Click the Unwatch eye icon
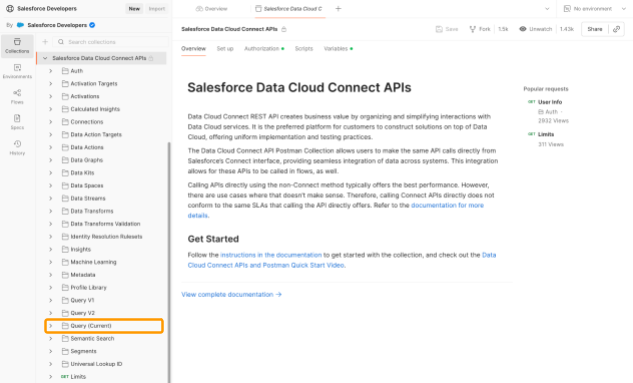 (523, 29)
